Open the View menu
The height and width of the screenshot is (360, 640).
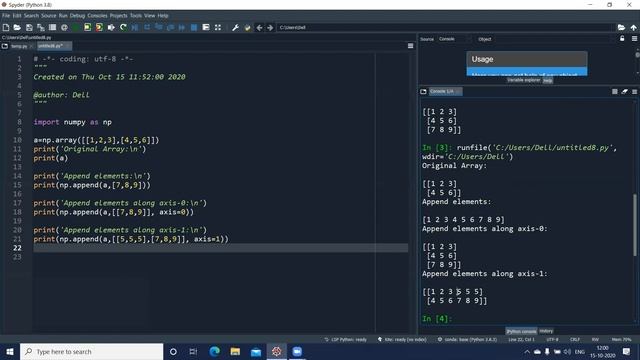coord(149,16)
